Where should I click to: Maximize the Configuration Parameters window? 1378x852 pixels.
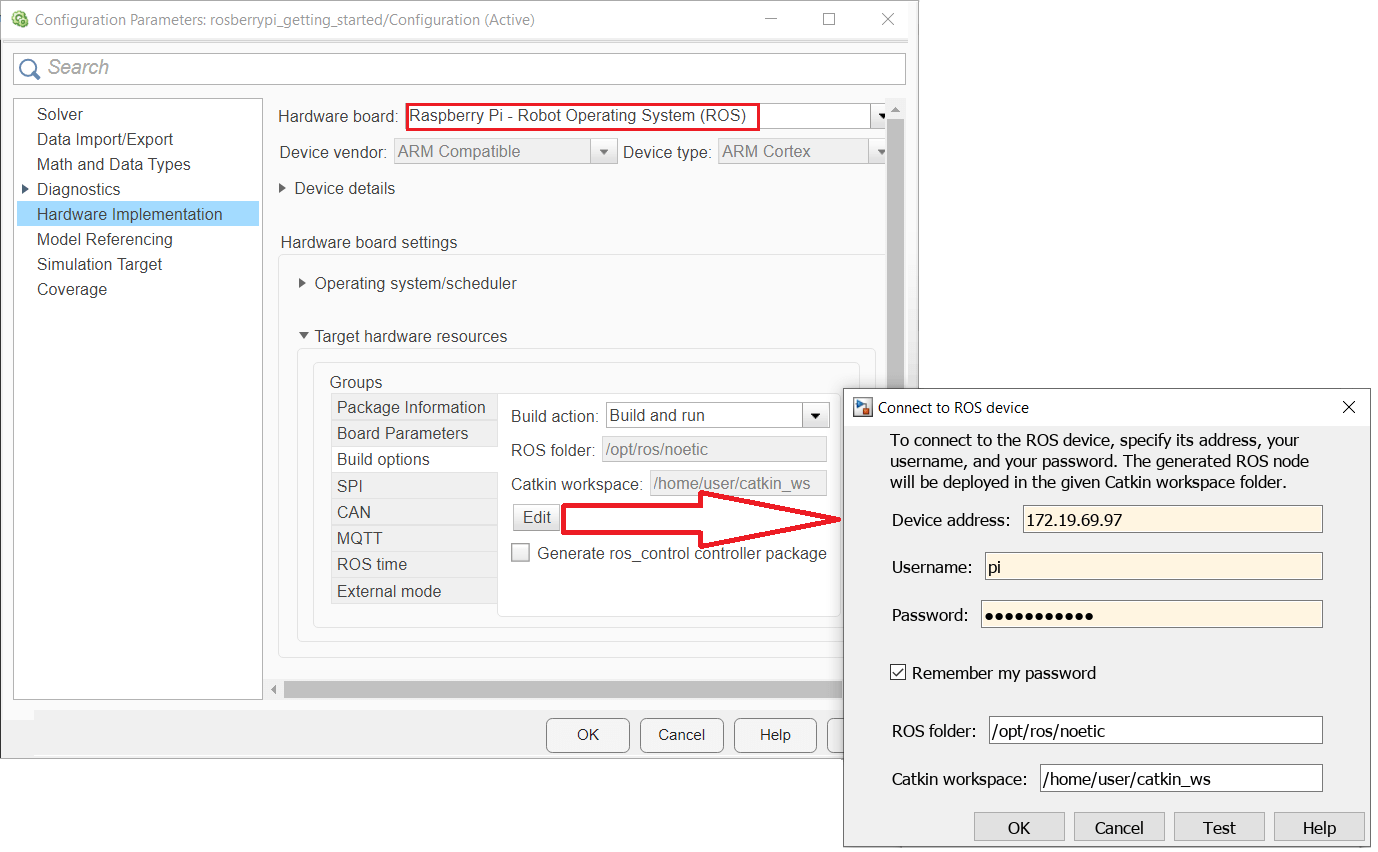point(829,19)
